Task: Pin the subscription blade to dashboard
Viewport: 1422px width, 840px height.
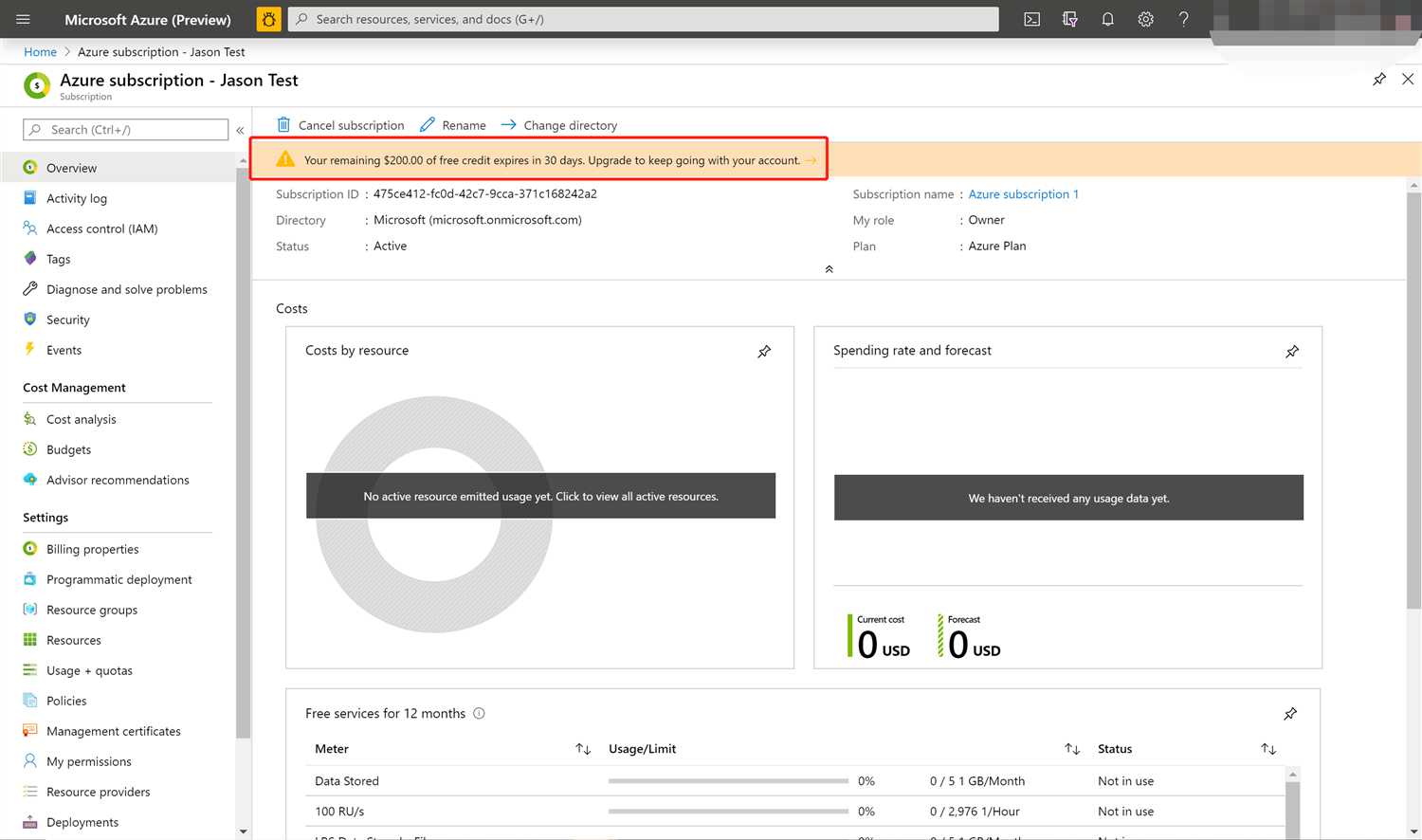Action: tap(1379, 80)
